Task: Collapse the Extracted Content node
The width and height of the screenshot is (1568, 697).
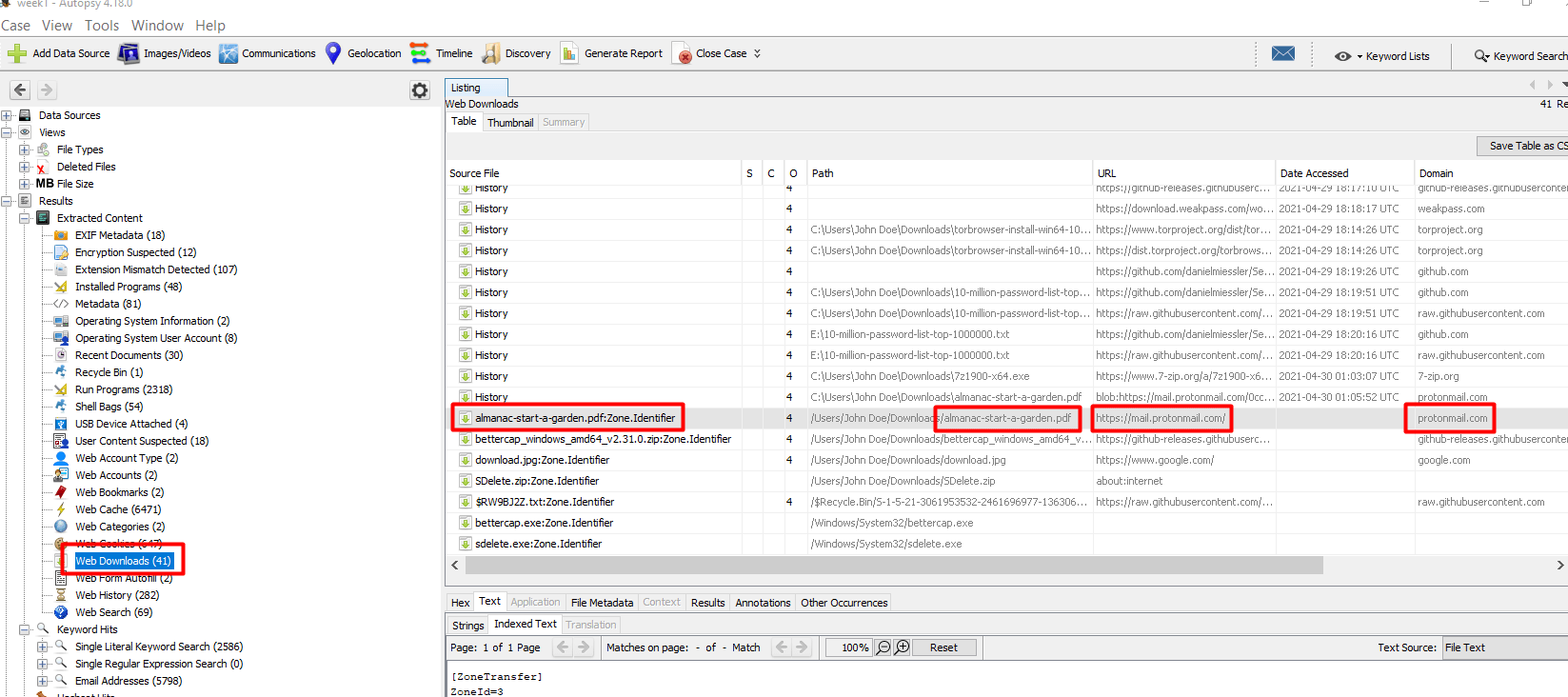Action: tap(26, 219)
